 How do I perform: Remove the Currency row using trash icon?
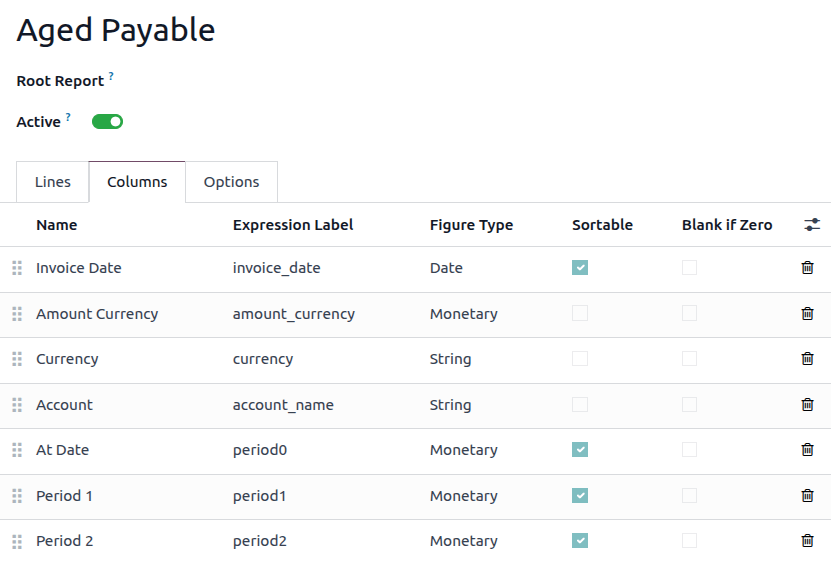(807, 359)
